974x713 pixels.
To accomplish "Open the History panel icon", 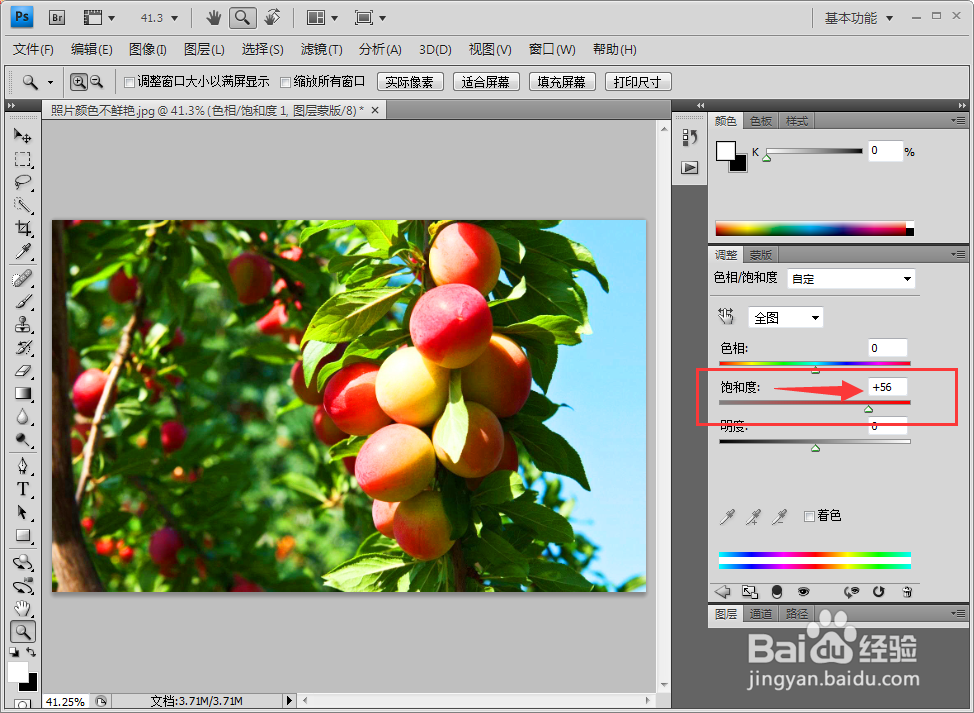I will coord(690,137).
